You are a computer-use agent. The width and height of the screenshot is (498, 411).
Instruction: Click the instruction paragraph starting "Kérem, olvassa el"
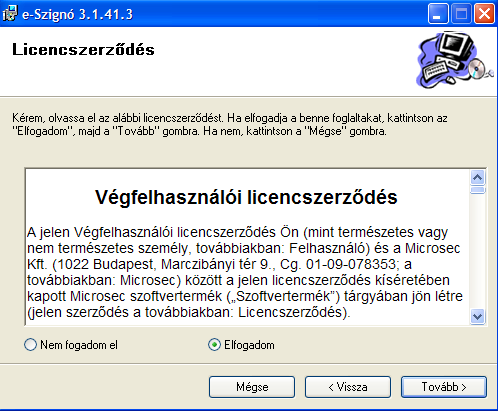(x=230, y=125)
